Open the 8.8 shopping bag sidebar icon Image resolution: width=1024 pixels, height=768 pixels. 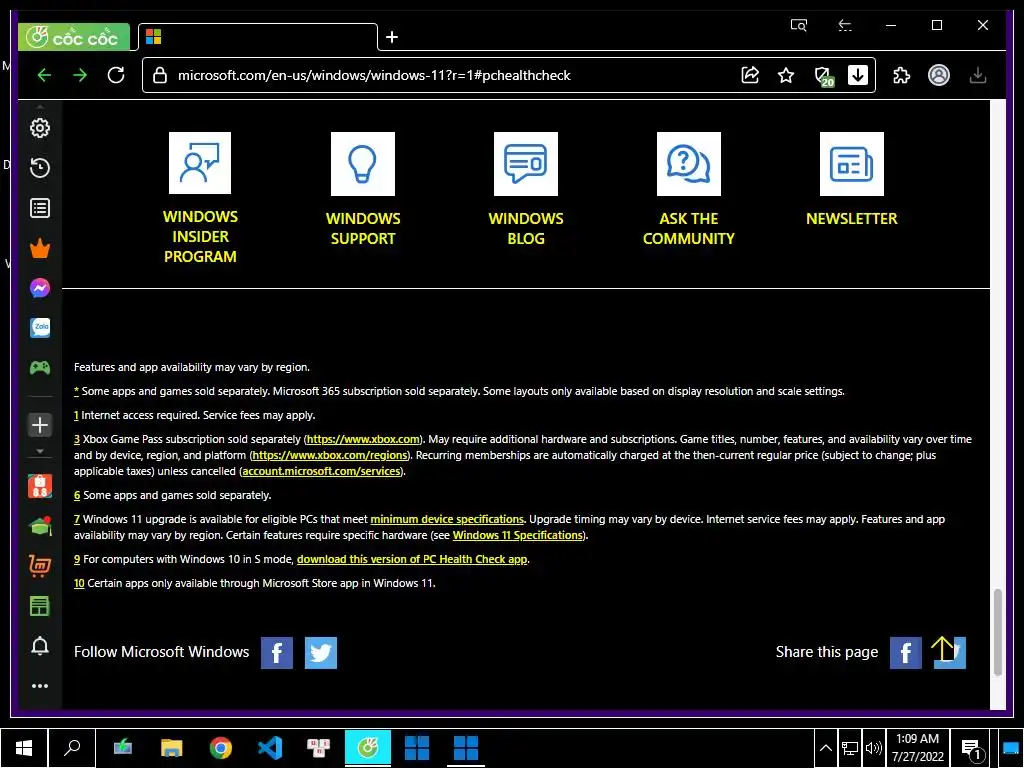pyautogui.click(x=40, y=487)
